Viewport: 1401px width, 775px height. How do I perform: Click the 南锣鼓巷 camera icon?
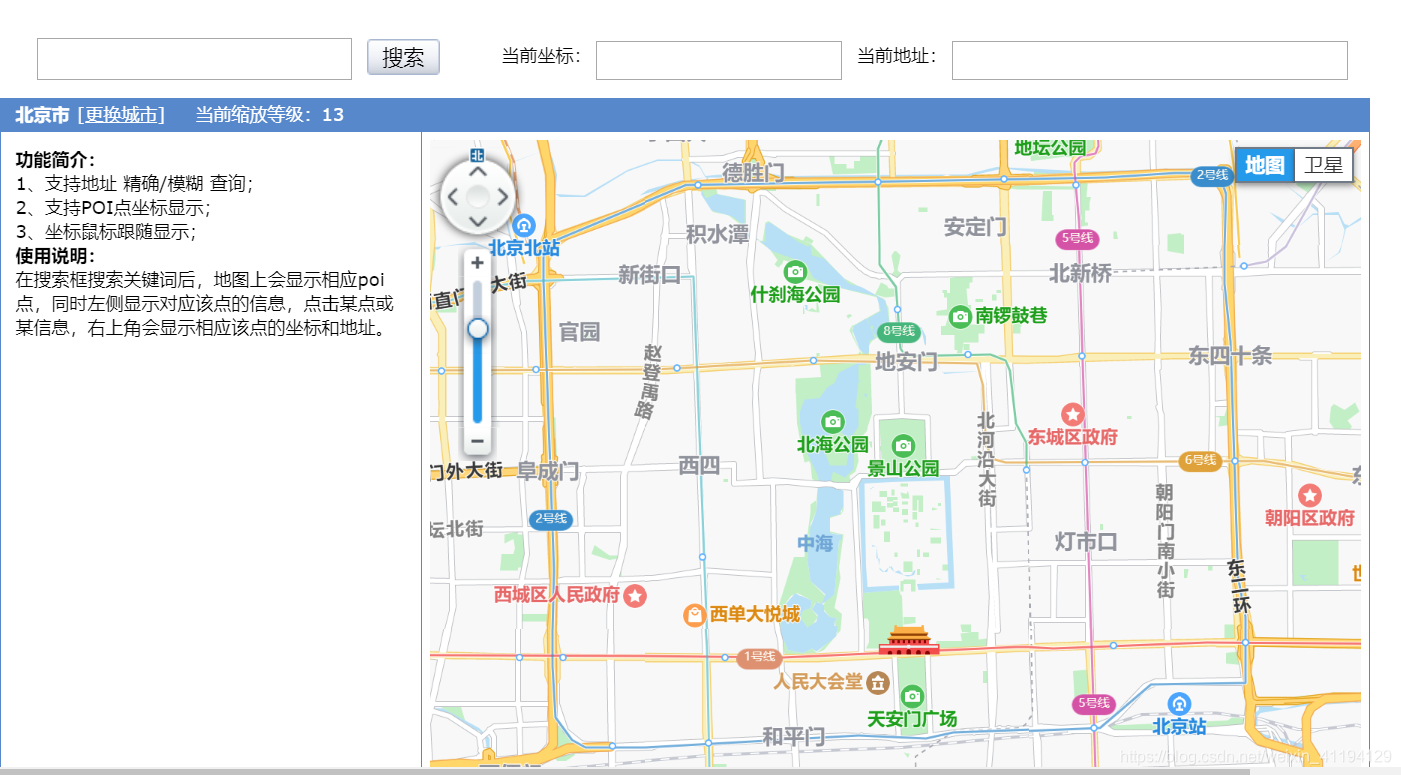click(960, 316)
